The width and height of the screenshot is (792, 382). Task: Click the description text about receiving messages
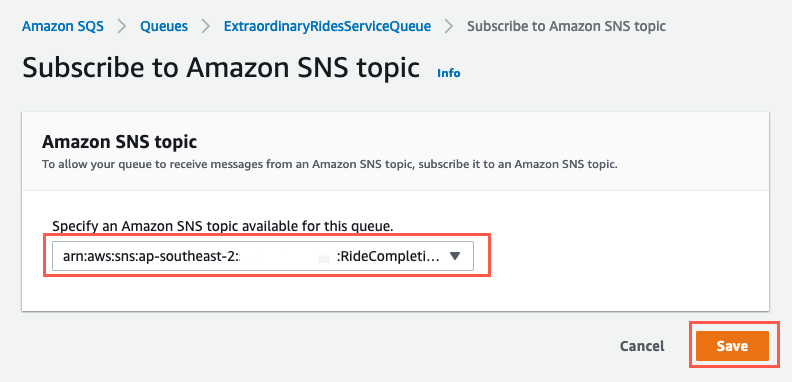tap(330, 164)
